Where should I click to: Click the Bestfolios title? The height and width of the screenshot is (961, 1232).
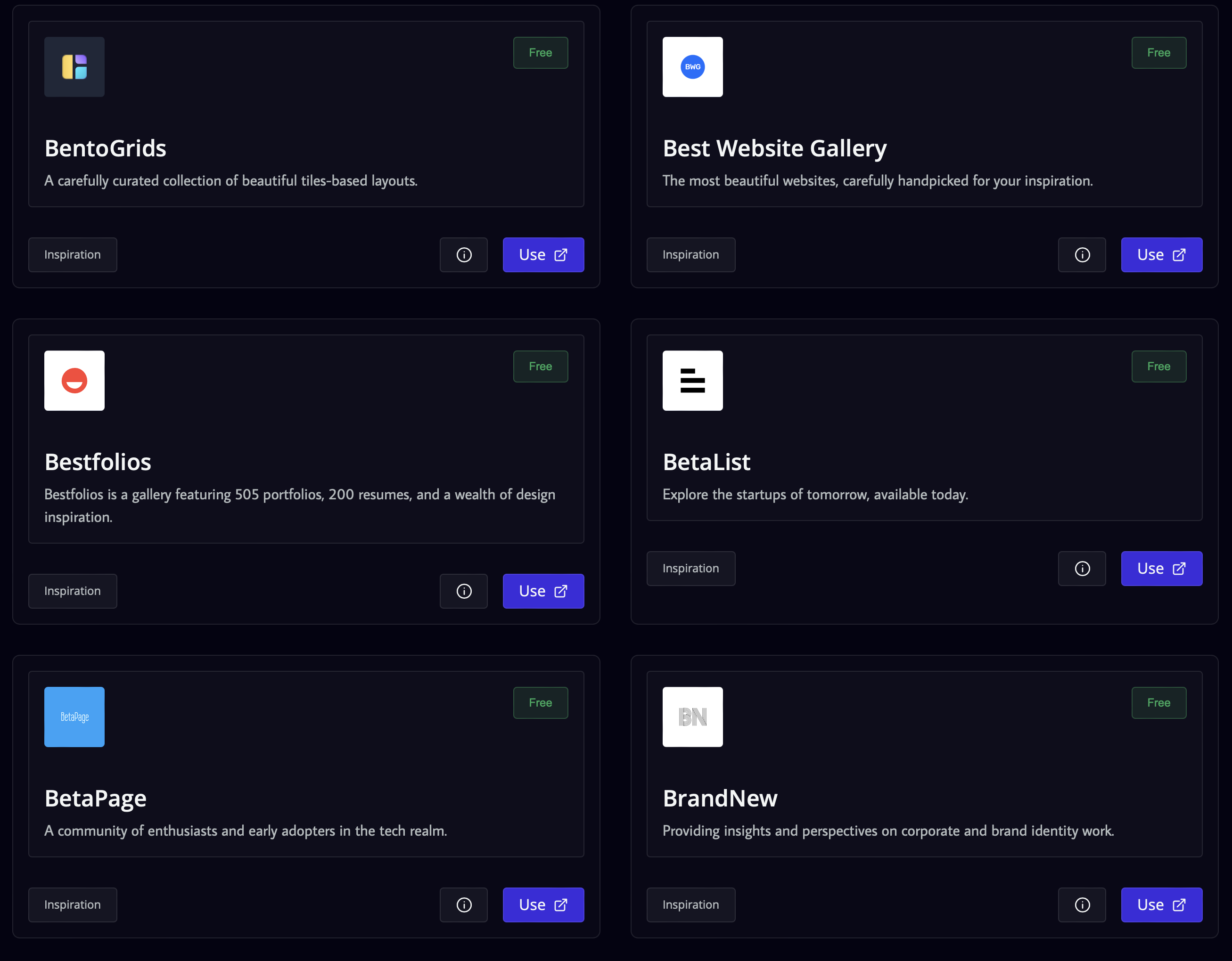[x=98, y=462]
